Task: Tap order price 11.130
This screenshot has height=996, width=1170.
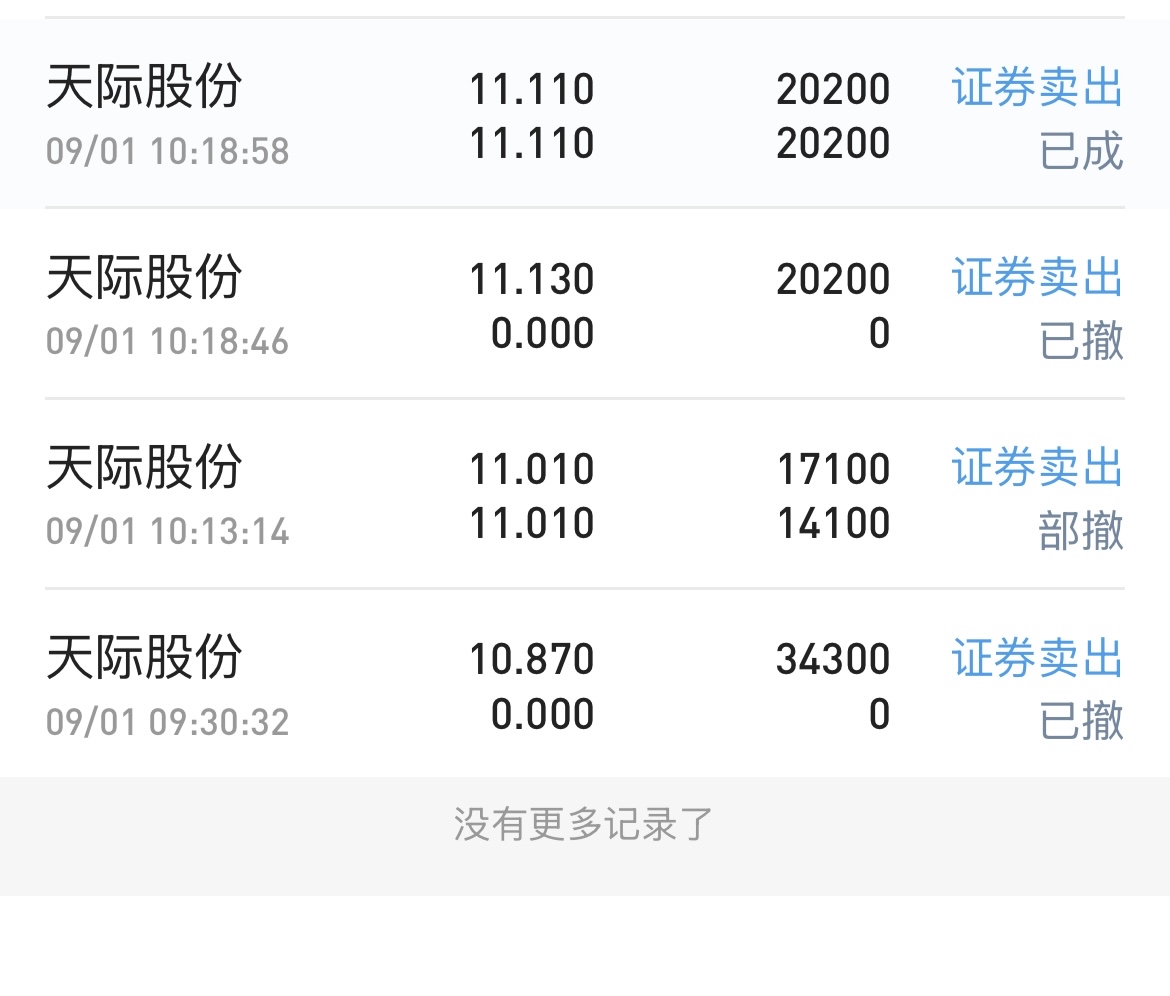Action: pyautogui.click(x=532, y=279)
